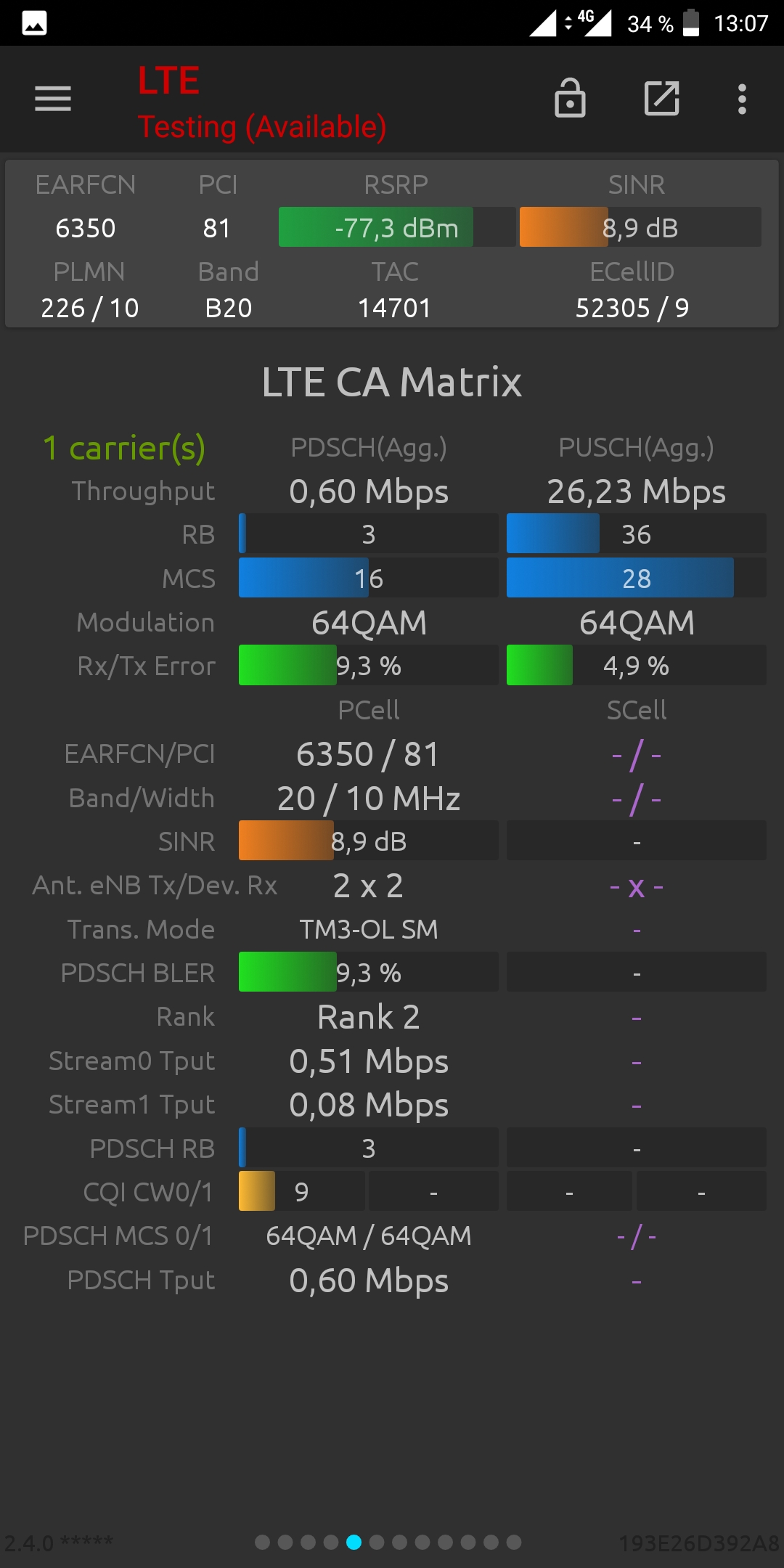
Task: Open the hamburger navigation menu
Action: pyautogui.click(x=53, y=99)
